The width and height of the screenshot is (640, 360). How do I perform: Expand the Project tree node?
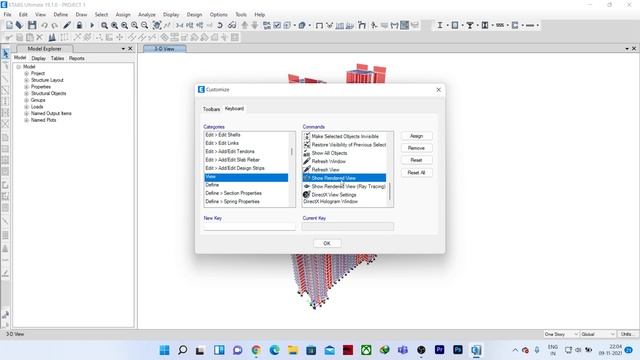point(27,73)
